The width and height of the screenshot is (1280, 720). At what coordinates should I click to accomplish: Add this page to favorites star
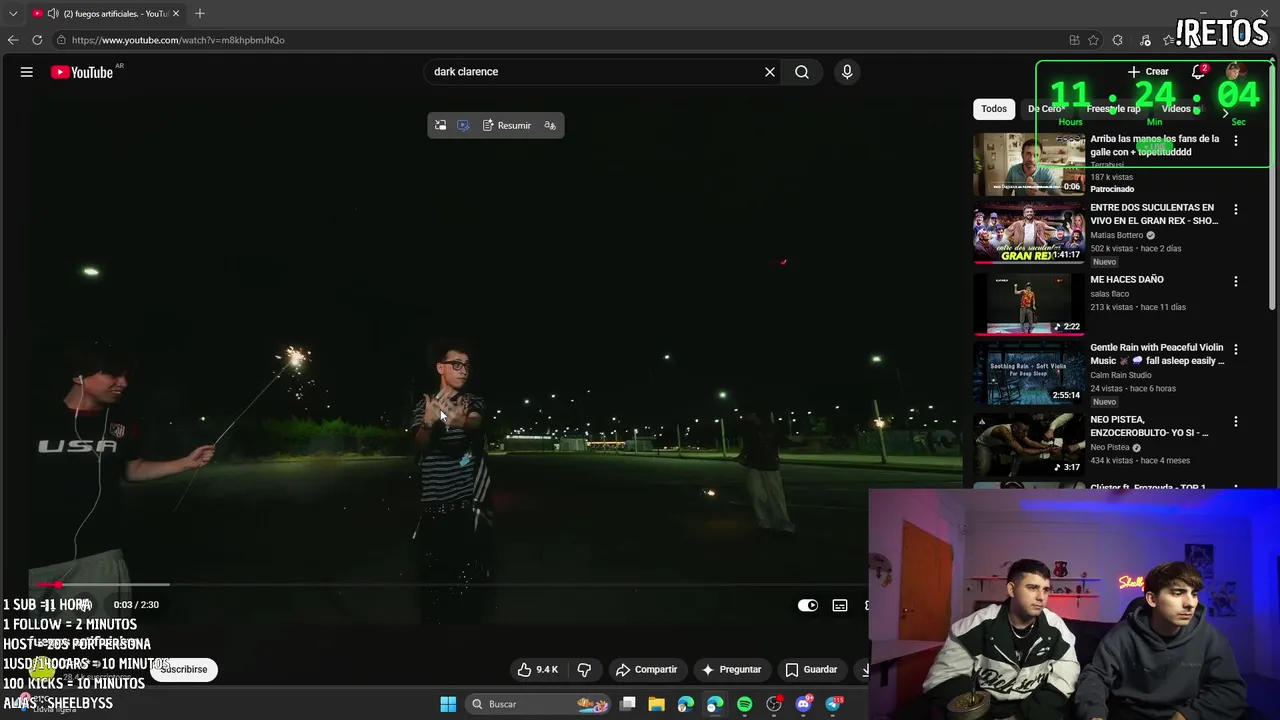coord(1094,40)
